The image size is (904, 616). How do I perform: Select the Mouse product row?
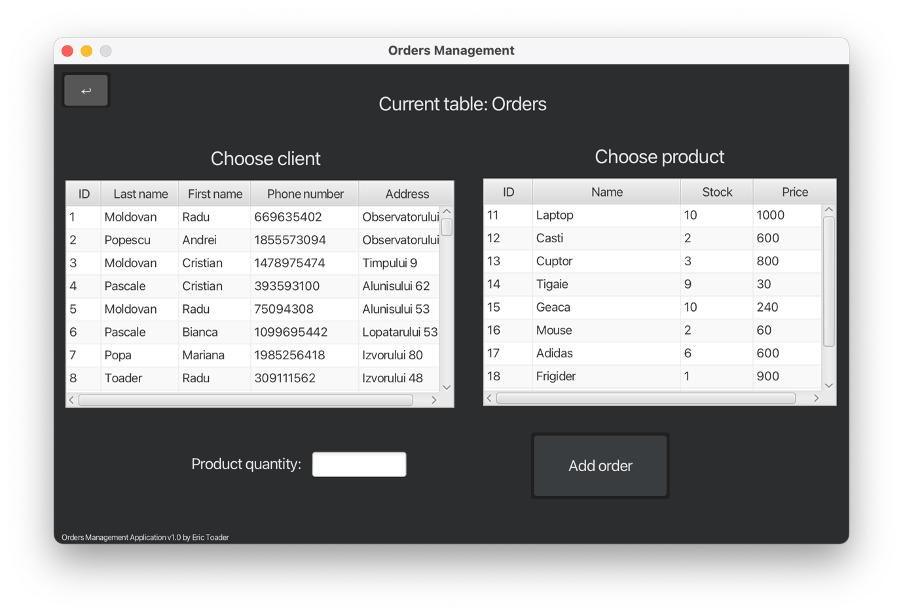pyautogui.click(x=653, y=330)
